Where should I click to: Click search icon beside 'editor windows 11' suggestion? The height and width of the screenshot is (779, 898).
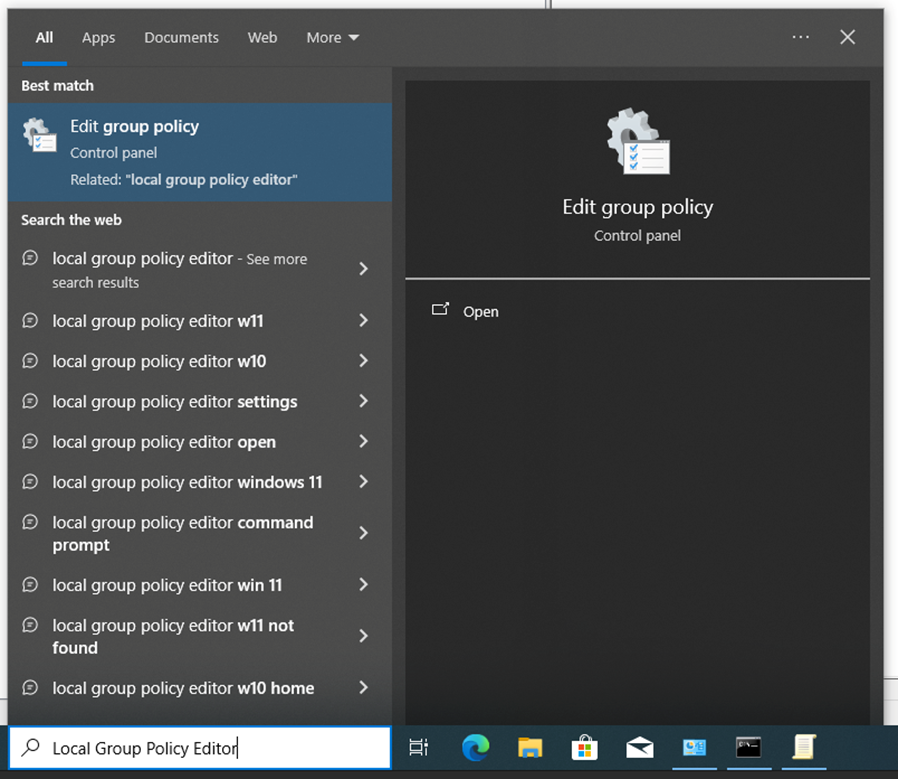pyautogui.click(x=30, y=481)
